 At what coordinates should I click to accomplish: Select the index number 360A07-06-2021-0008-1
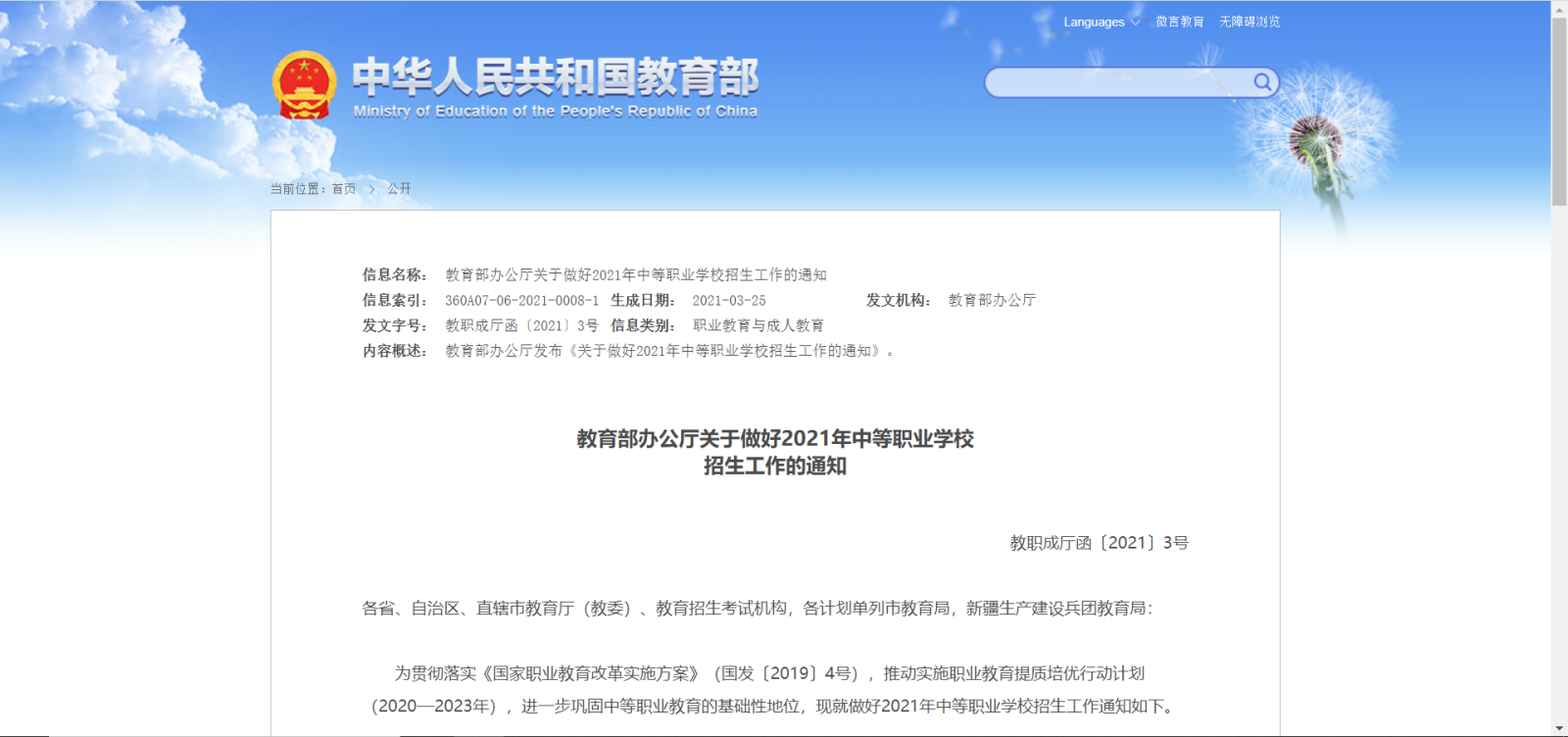click(x=521, y=301)
